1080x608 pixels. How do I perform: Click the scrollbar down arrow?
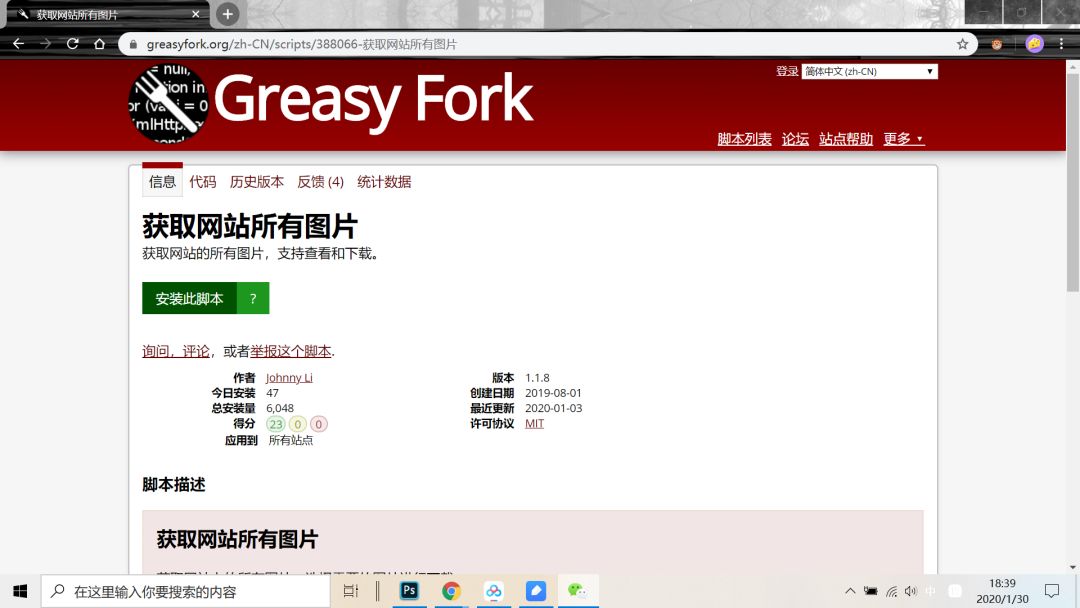(1072, 567)
